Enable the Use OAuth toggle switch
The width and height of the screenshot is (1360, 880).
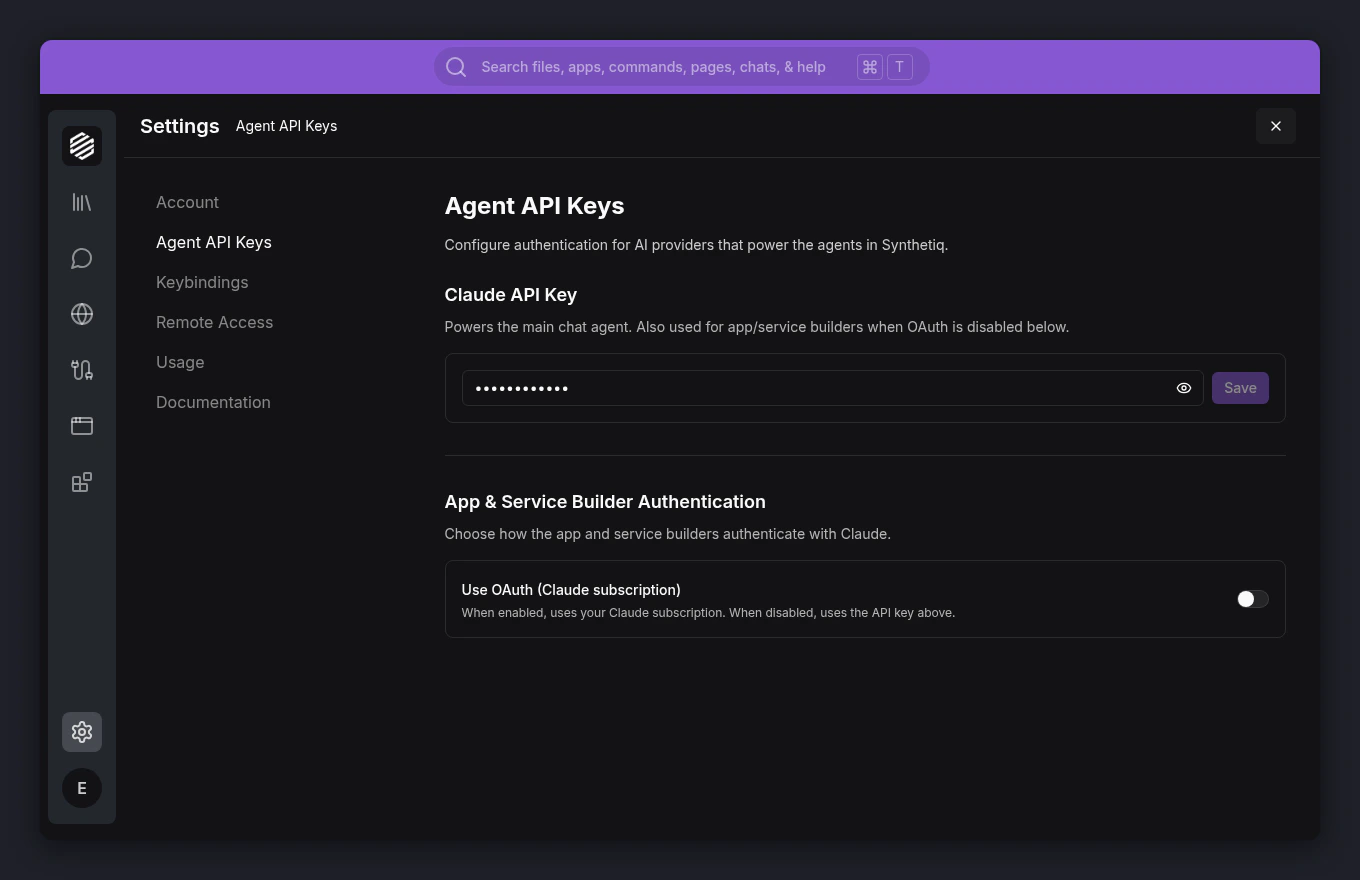1252,599
